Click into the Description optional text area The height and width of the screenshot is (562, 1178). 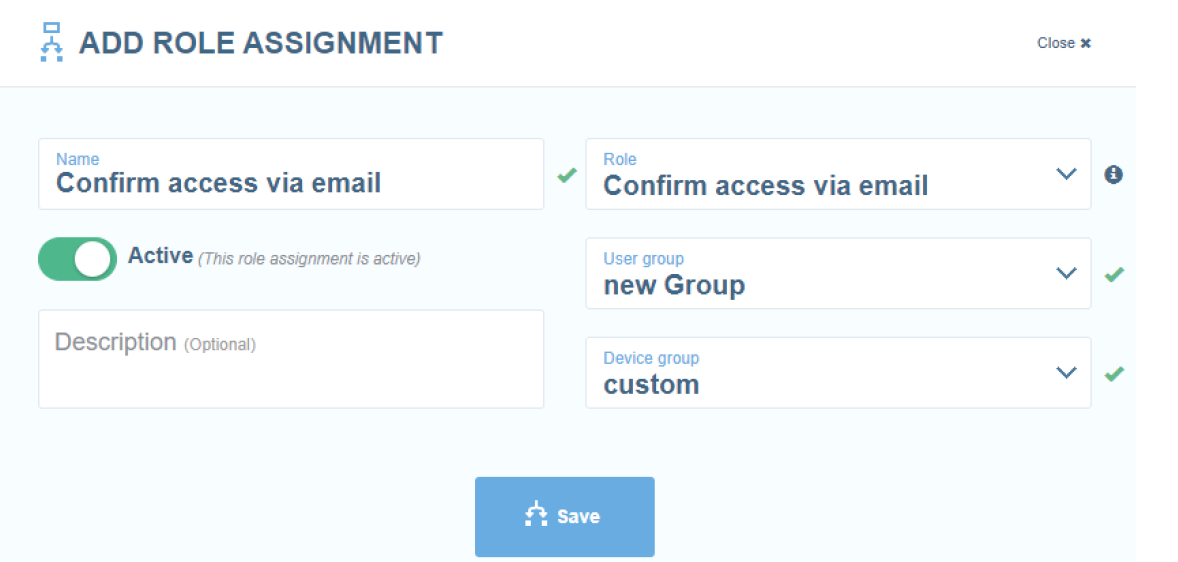tap(291, 359)
